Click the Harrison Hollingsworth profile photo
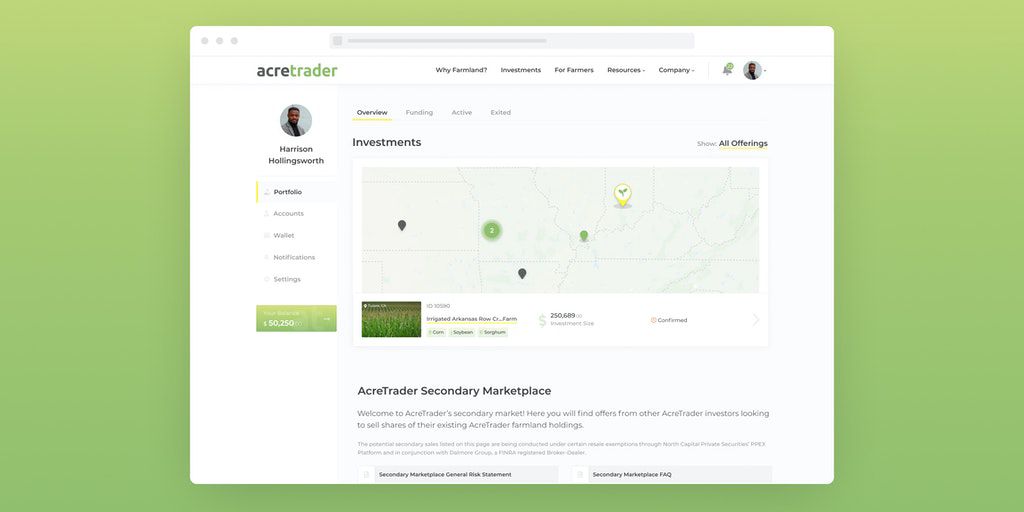1024x512 pixels. point(296,120)
